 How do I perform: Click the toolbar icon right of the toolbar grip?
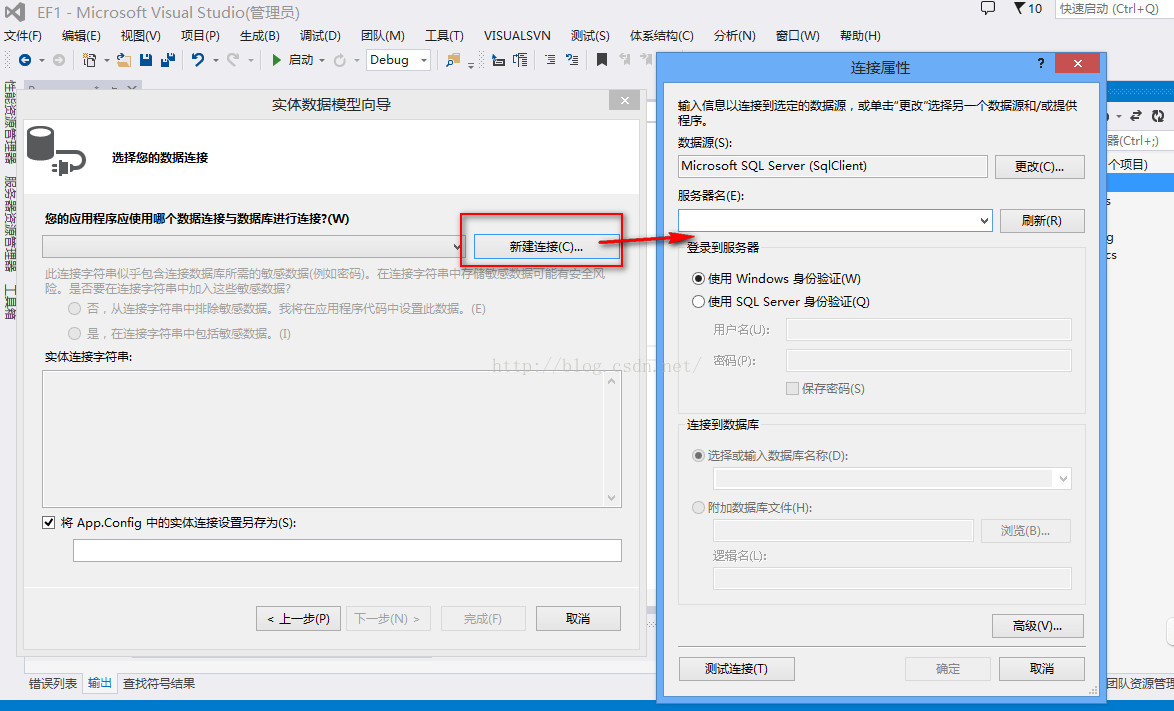pos(498,60)
